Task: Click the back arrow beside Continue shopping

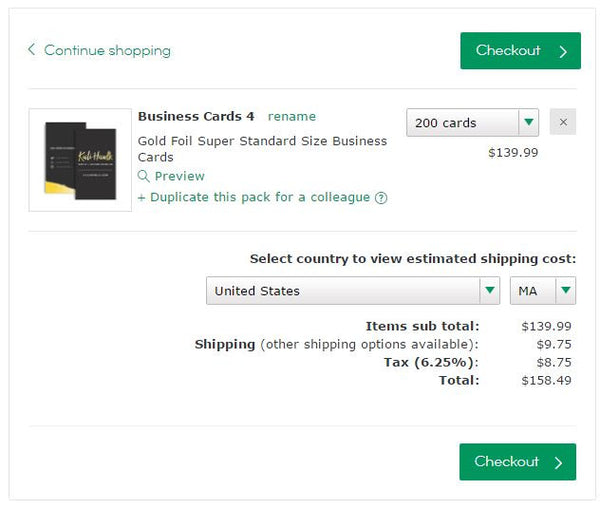Action: coord(32,50)
